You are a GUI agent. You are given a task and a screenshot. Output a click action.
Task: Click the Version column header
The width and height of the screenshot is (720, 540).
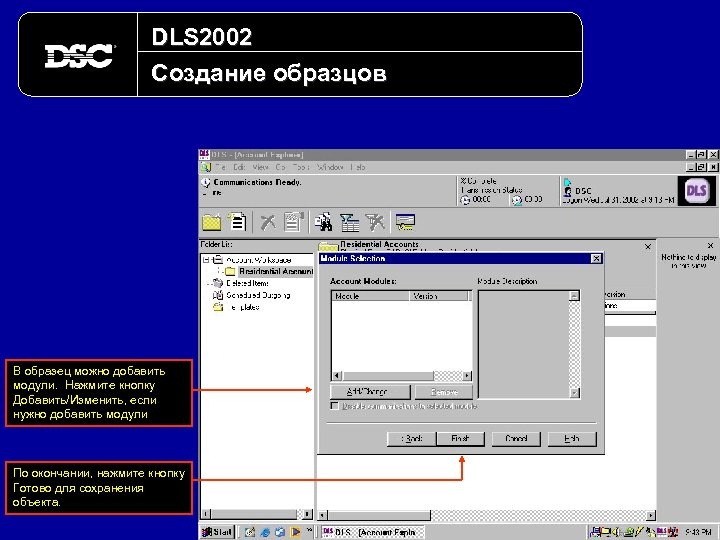coord(439,296)
